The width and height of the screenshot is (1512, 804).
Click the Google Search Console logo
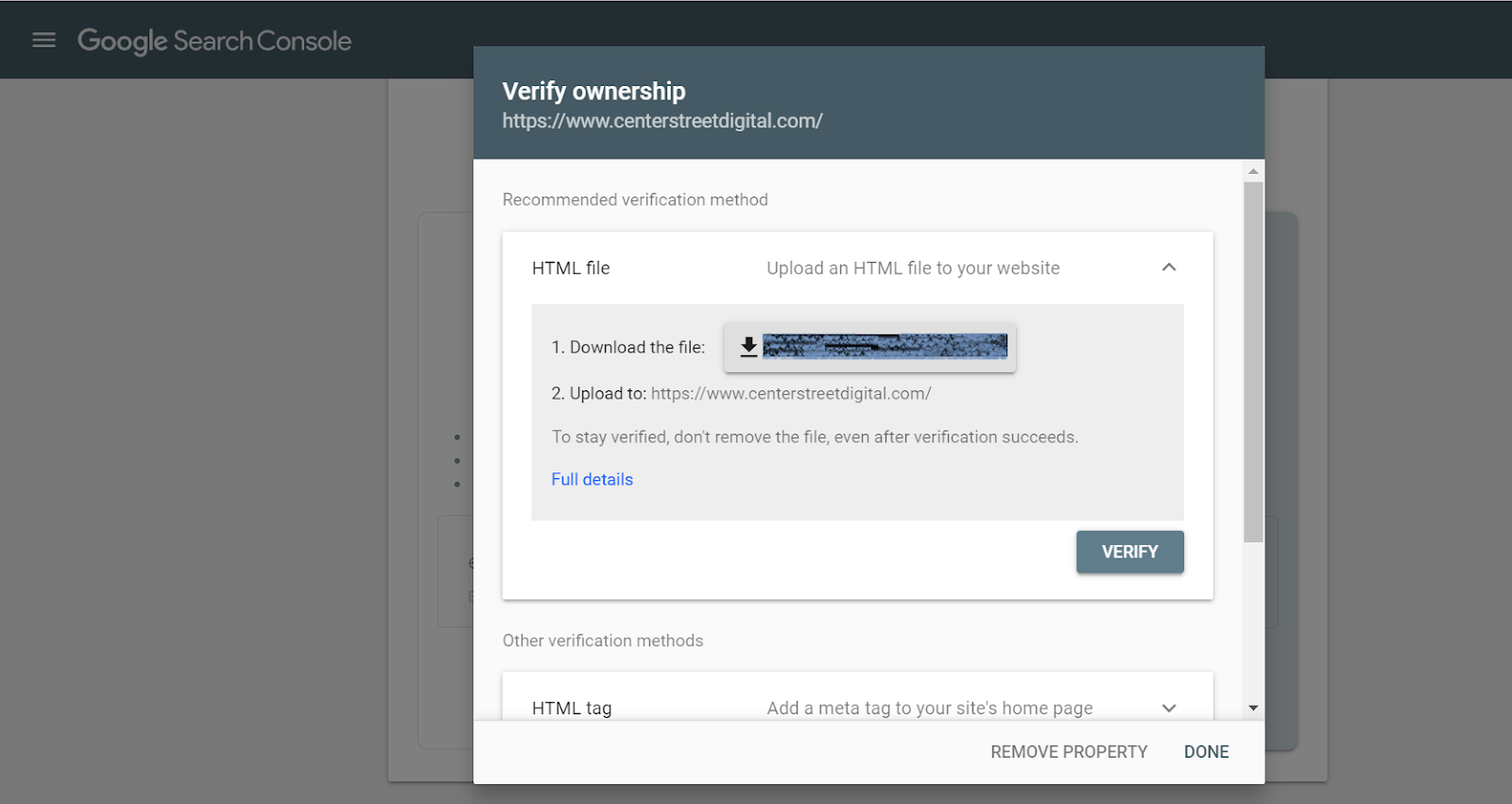[215, 41]
